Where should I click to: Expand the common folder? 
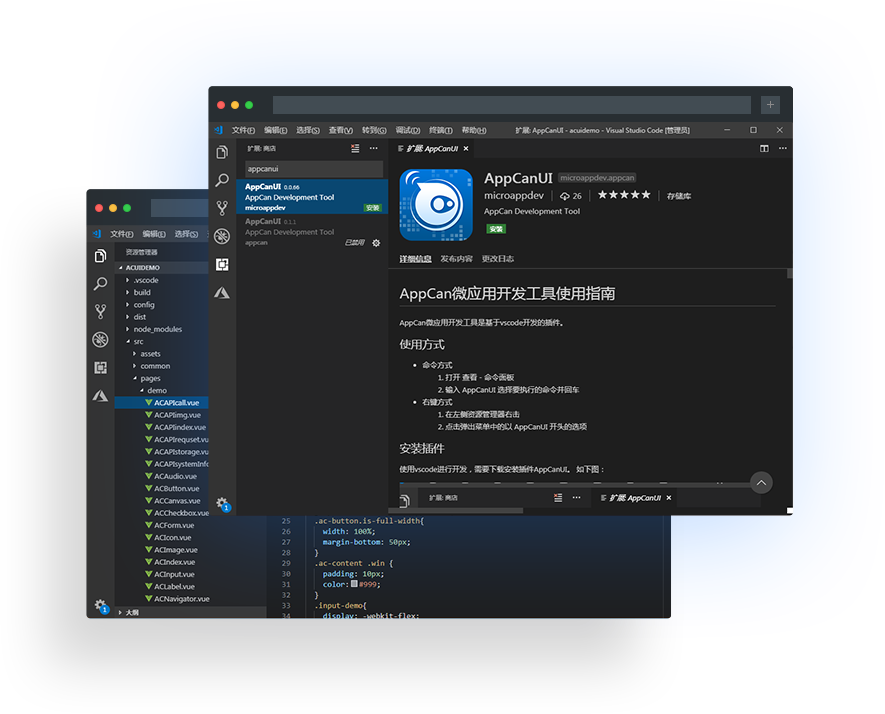[x=134, y=366]
